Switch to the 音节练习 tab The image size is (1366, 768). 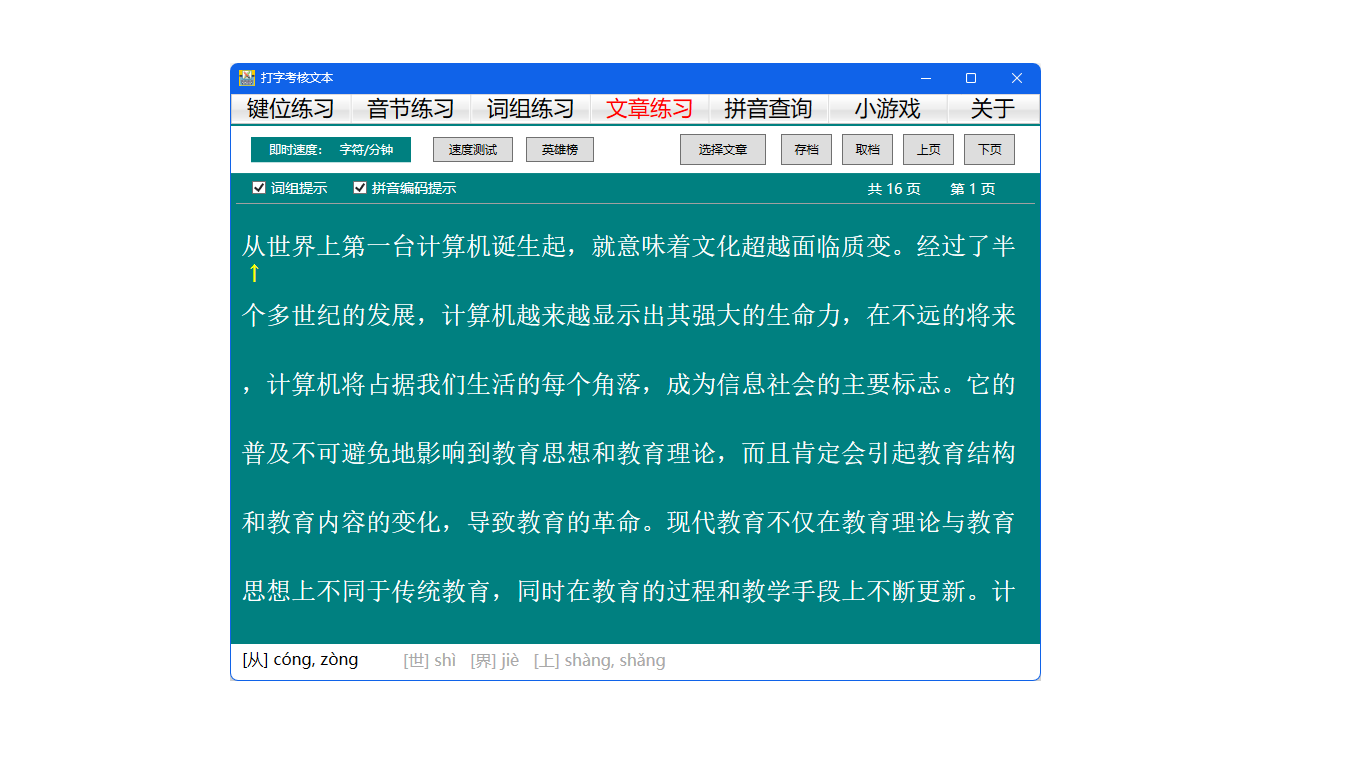(x=411, y=109)
